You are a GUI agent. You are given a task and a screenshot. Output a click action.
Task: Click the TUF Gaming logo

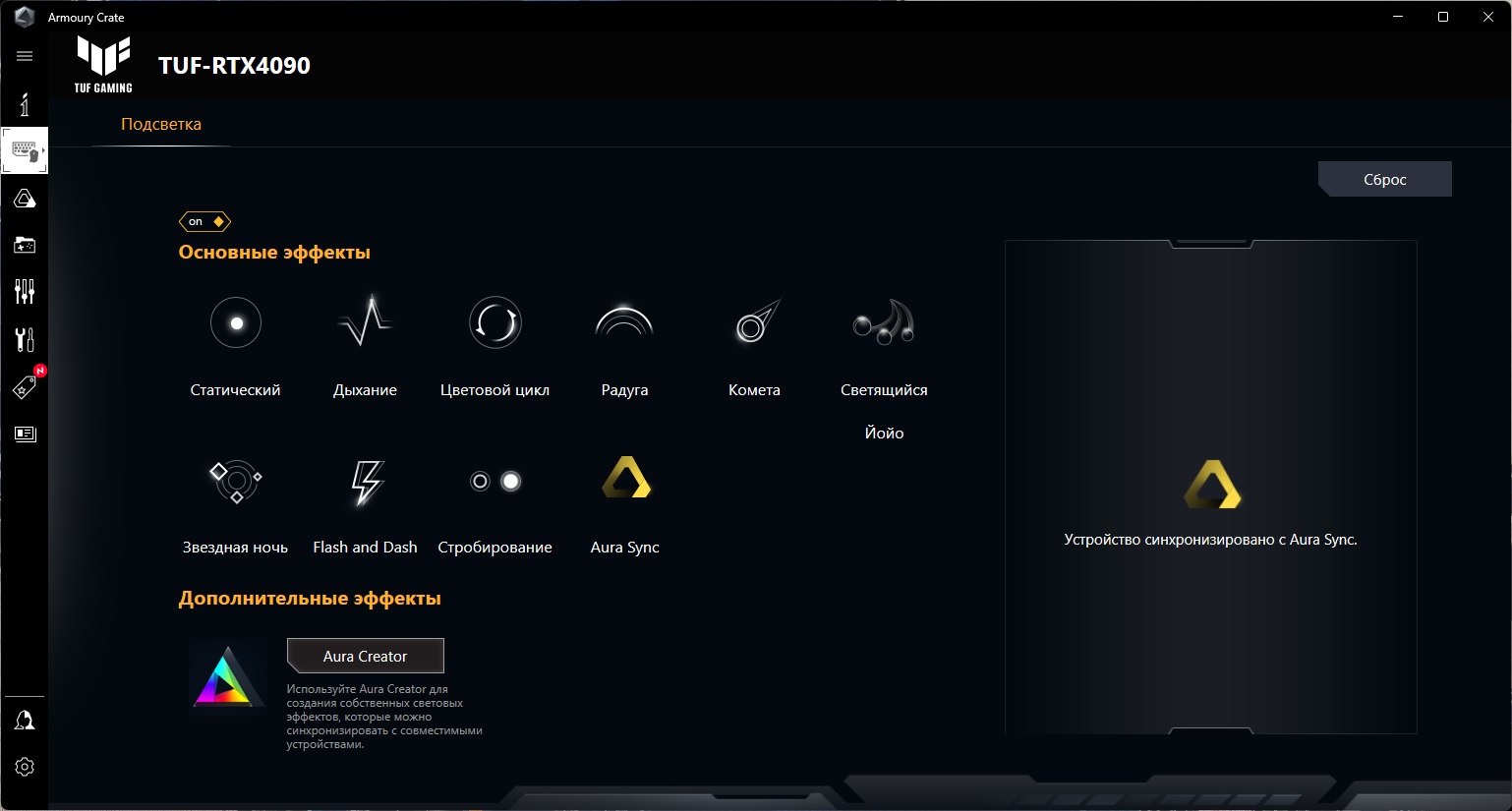tap(103, 65)
